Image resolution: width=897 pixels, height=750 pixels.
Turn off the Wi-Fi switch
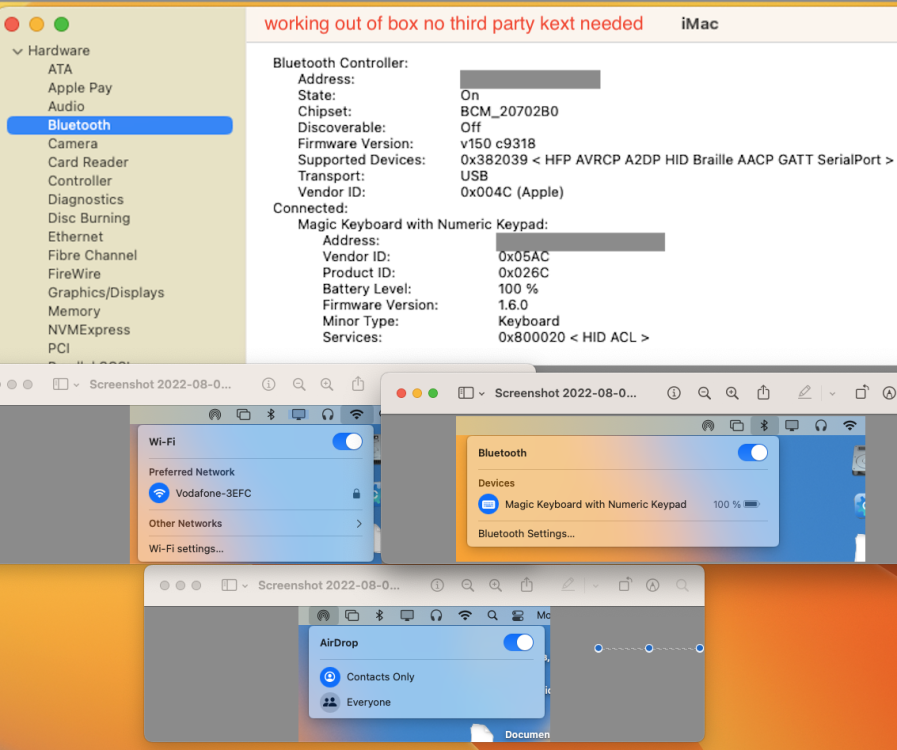point(347,442)
